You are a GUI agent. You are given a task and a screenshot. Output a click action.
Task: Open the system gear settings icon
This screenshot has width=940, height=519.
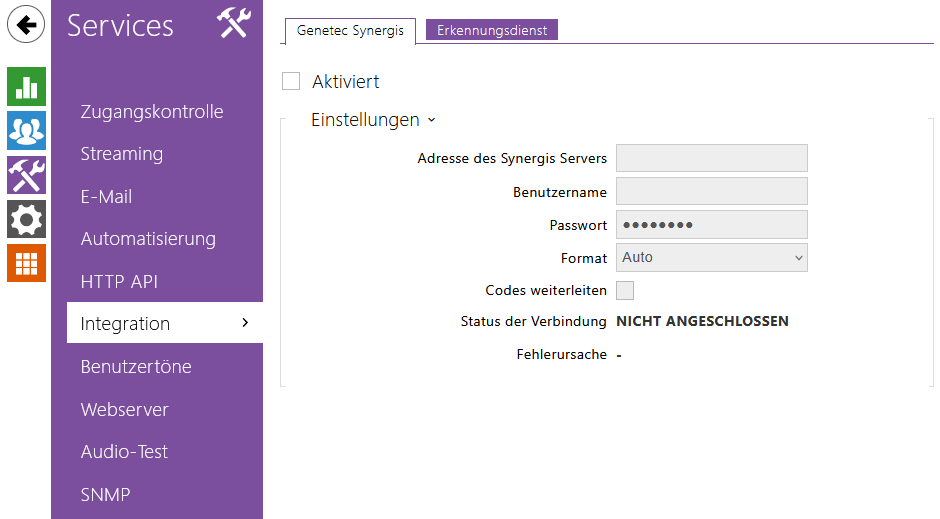point(26,219)
